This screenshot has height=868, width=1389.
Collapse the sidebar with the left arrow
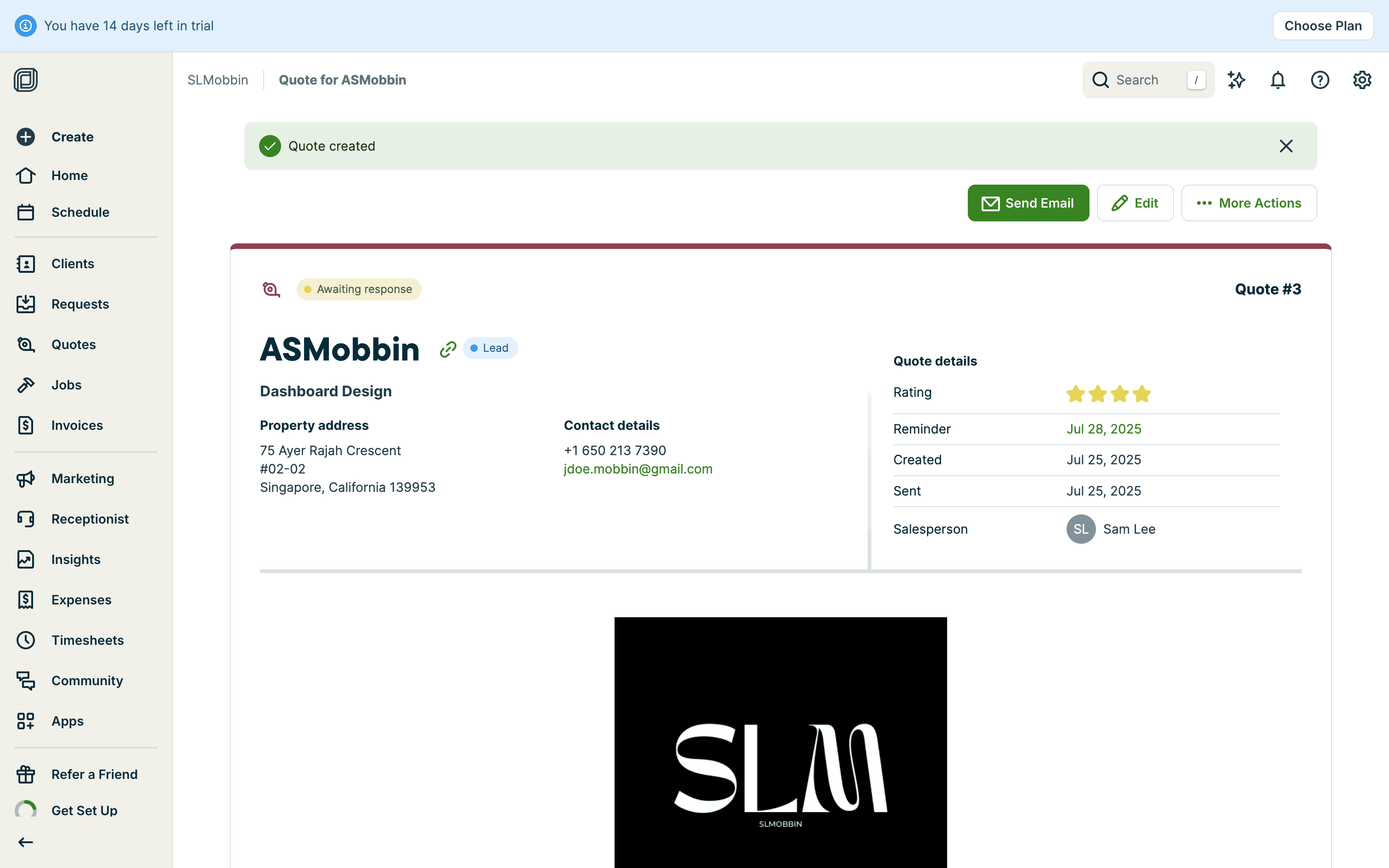click(x=25, y=842)
